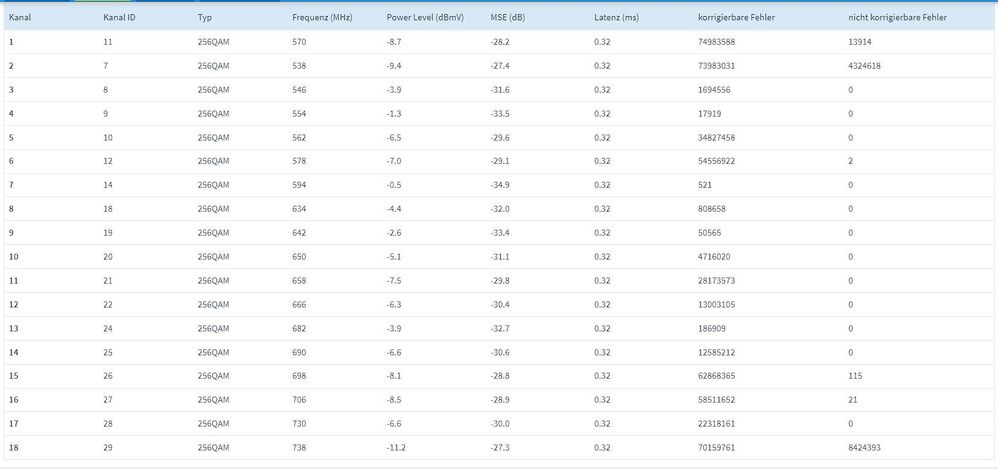Click the Kanal column header
Screen dimensions: 998x469
click(x=20, y=18)
